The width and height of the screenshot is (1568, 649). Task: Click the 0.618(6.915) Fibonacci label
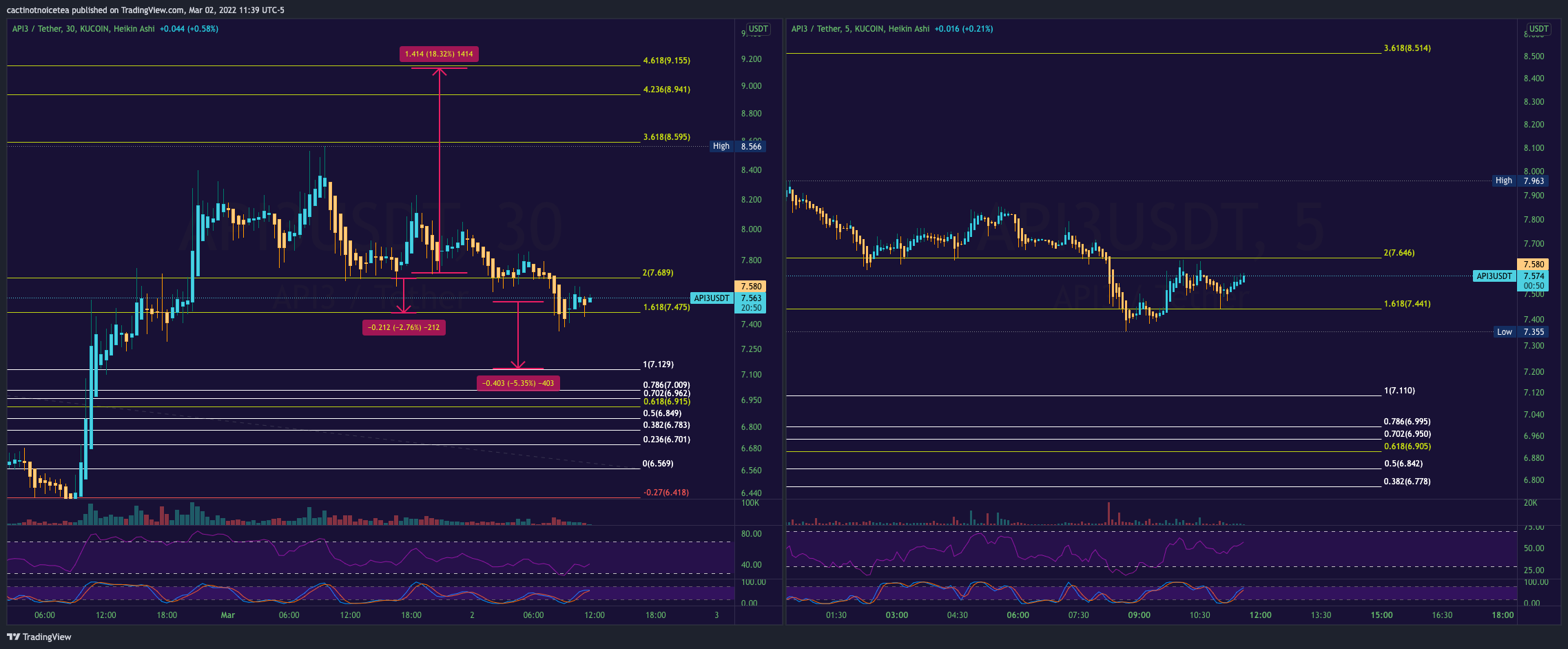(x=666, y=402)
